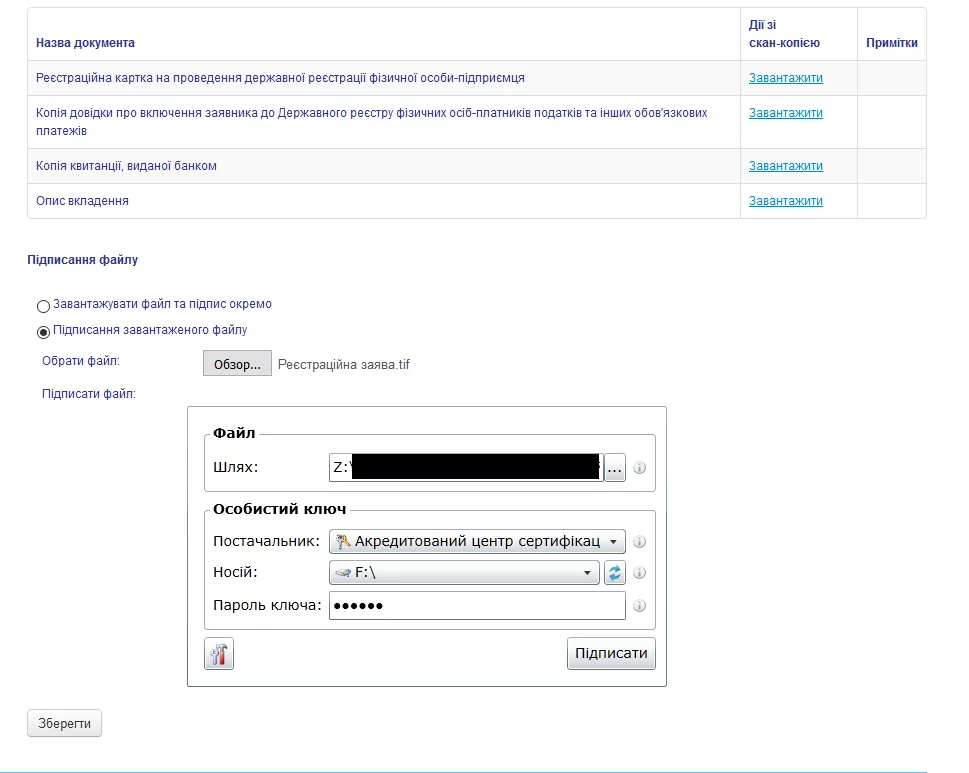Screen dimensions: 969x773
Task: Click the info icon beside Постачальник dropdown
Action: tap(640, 542)
